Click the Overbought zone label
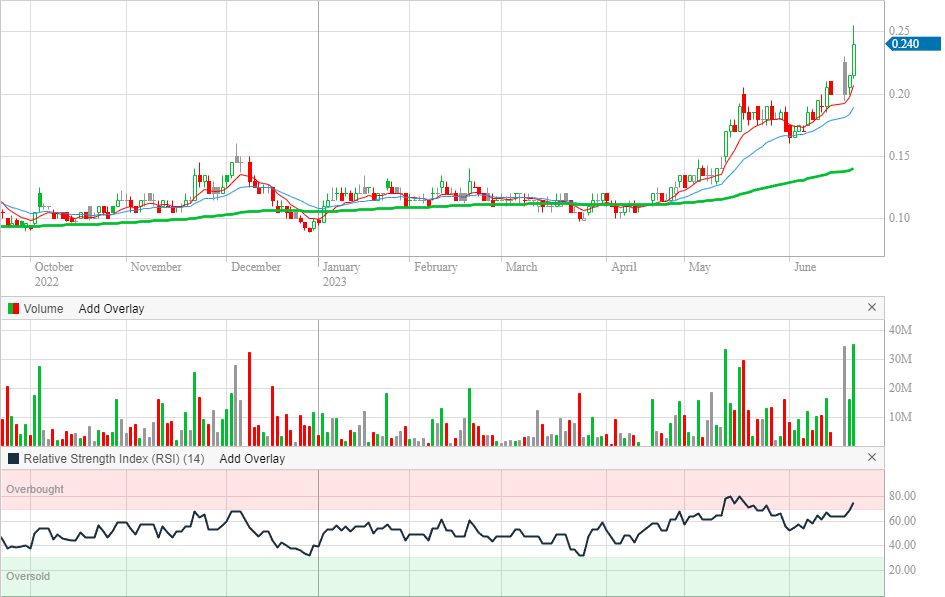This screenshot has height=597, width=945. pyautogui.click(x=35, y=490)
